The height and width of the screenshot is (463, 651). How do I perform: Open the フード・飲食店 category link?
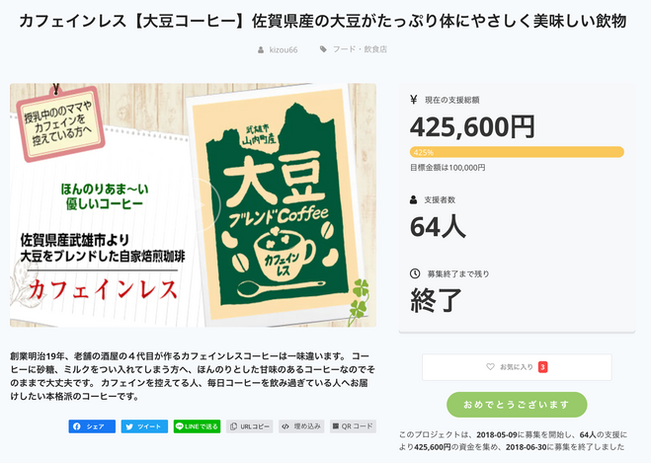coord(363,48)
